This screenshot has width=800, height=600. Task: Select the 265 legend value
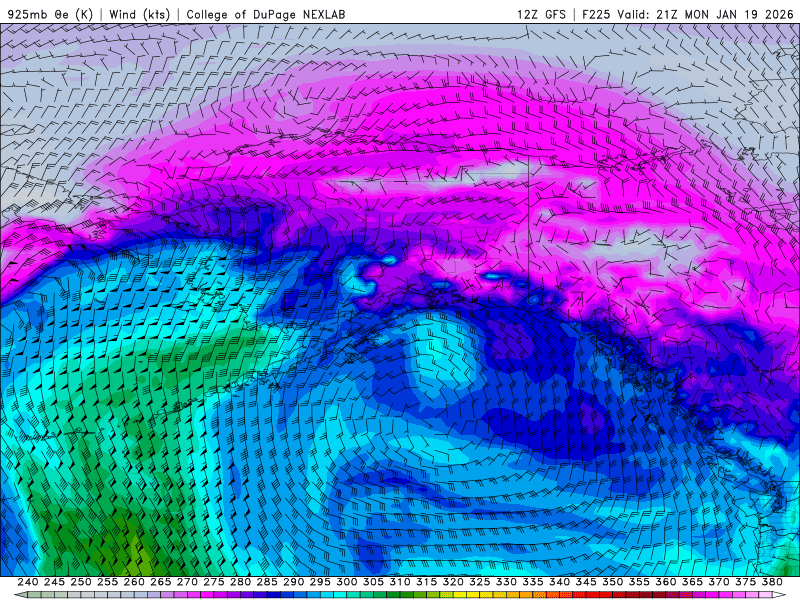[160, 582]
